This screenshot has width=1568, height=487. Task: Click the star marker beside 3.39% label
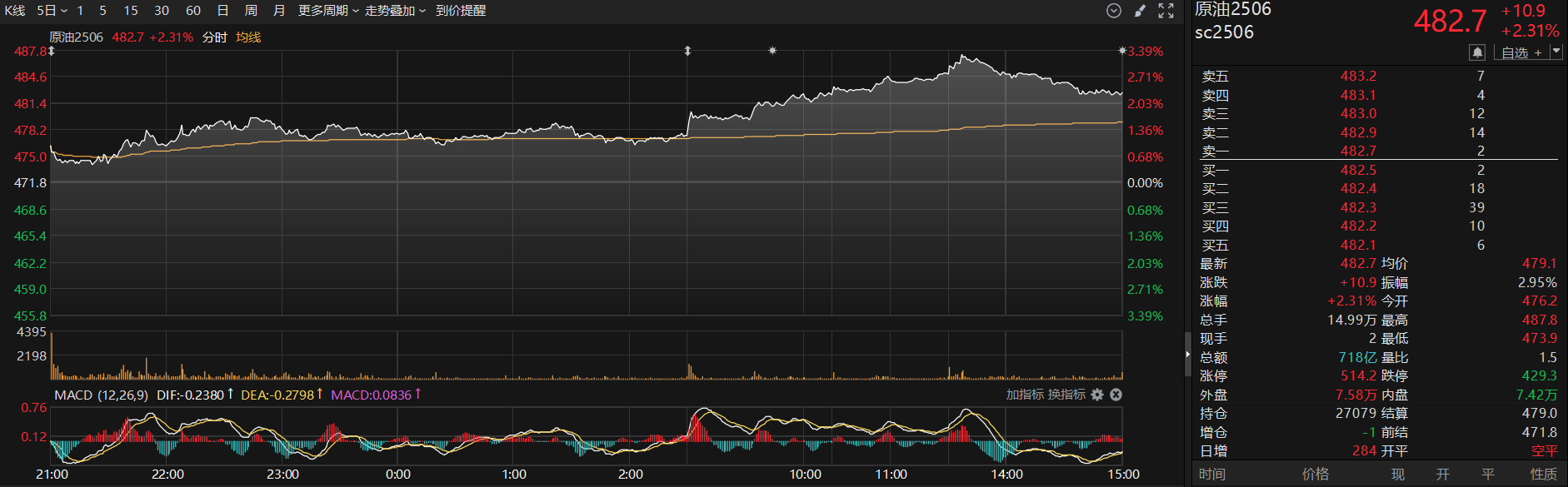1122,51
